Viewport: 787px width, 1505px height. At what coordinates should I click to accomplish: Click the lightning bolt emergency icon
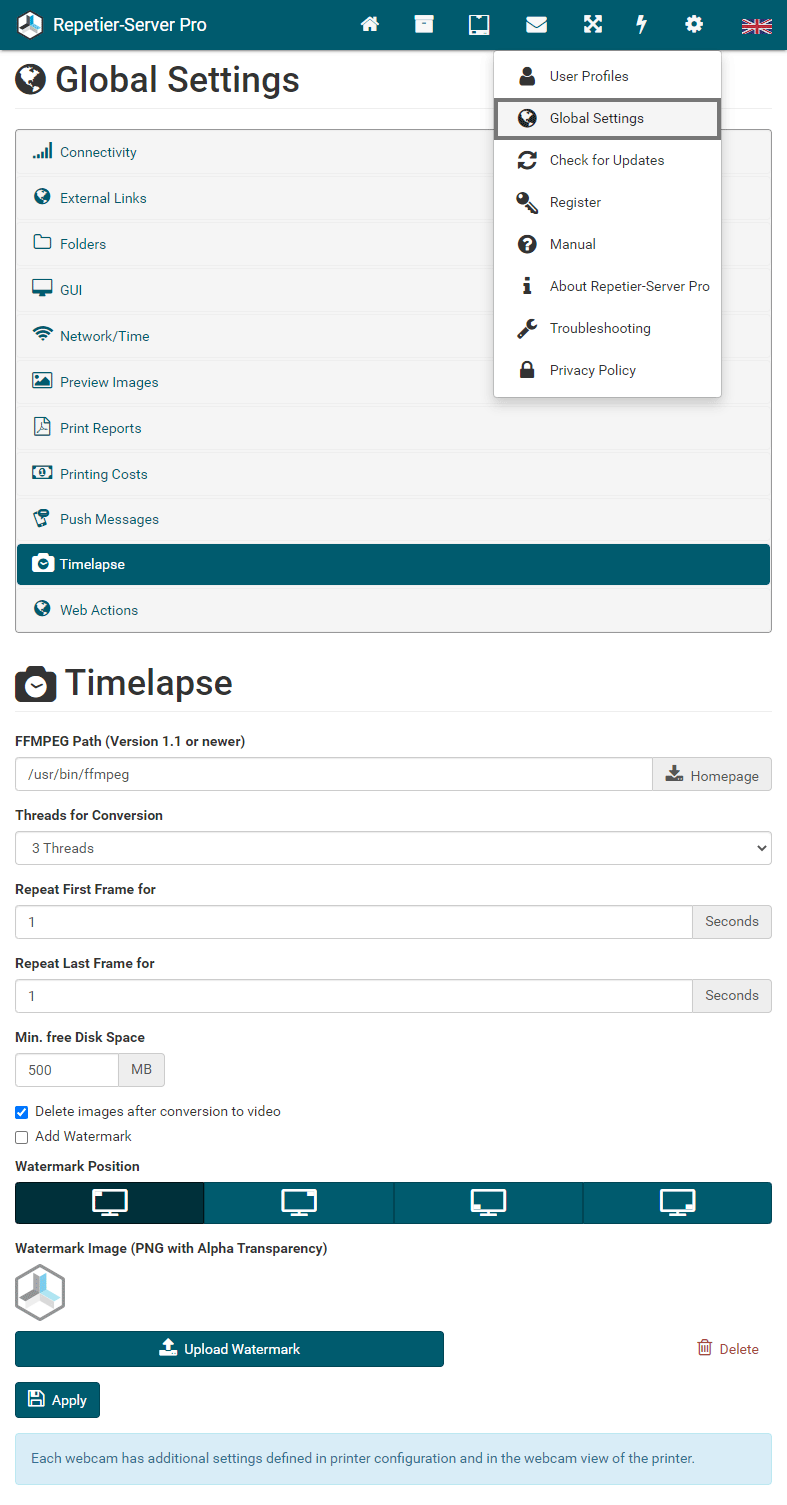click(x=642, y=25)
